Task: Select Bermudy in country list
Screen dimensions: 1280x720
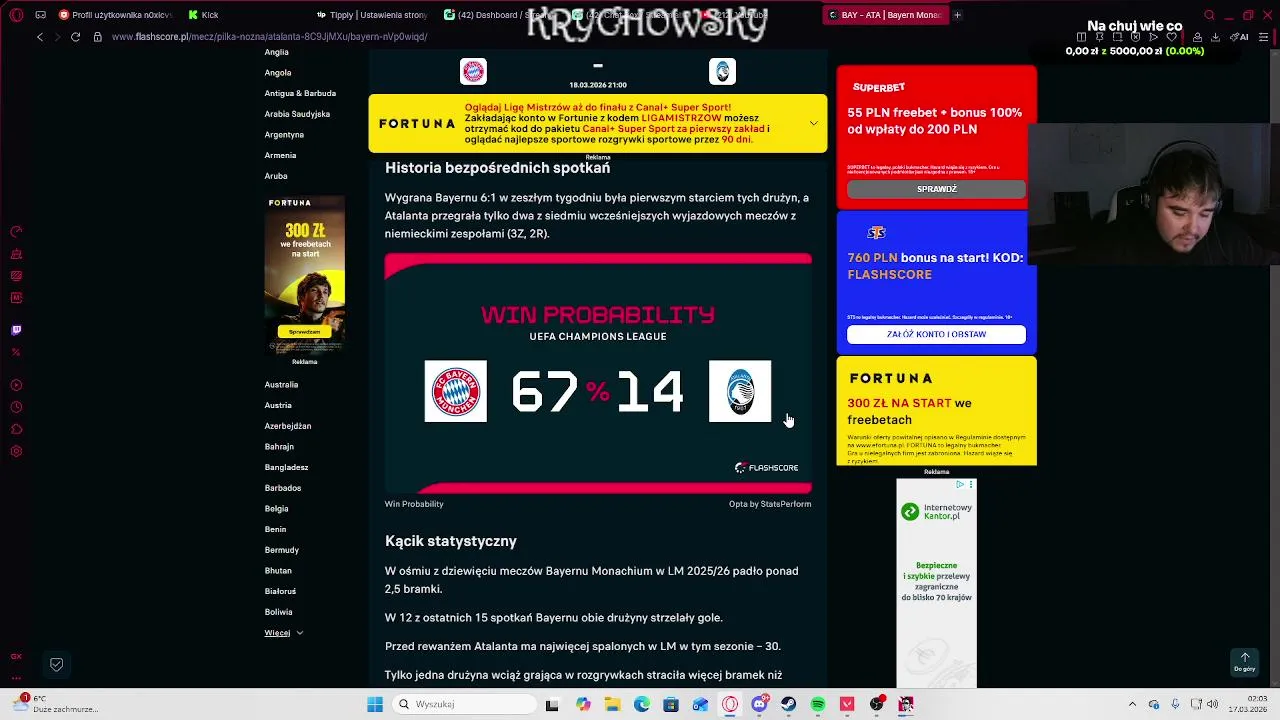Action: (x=282, y=550)
